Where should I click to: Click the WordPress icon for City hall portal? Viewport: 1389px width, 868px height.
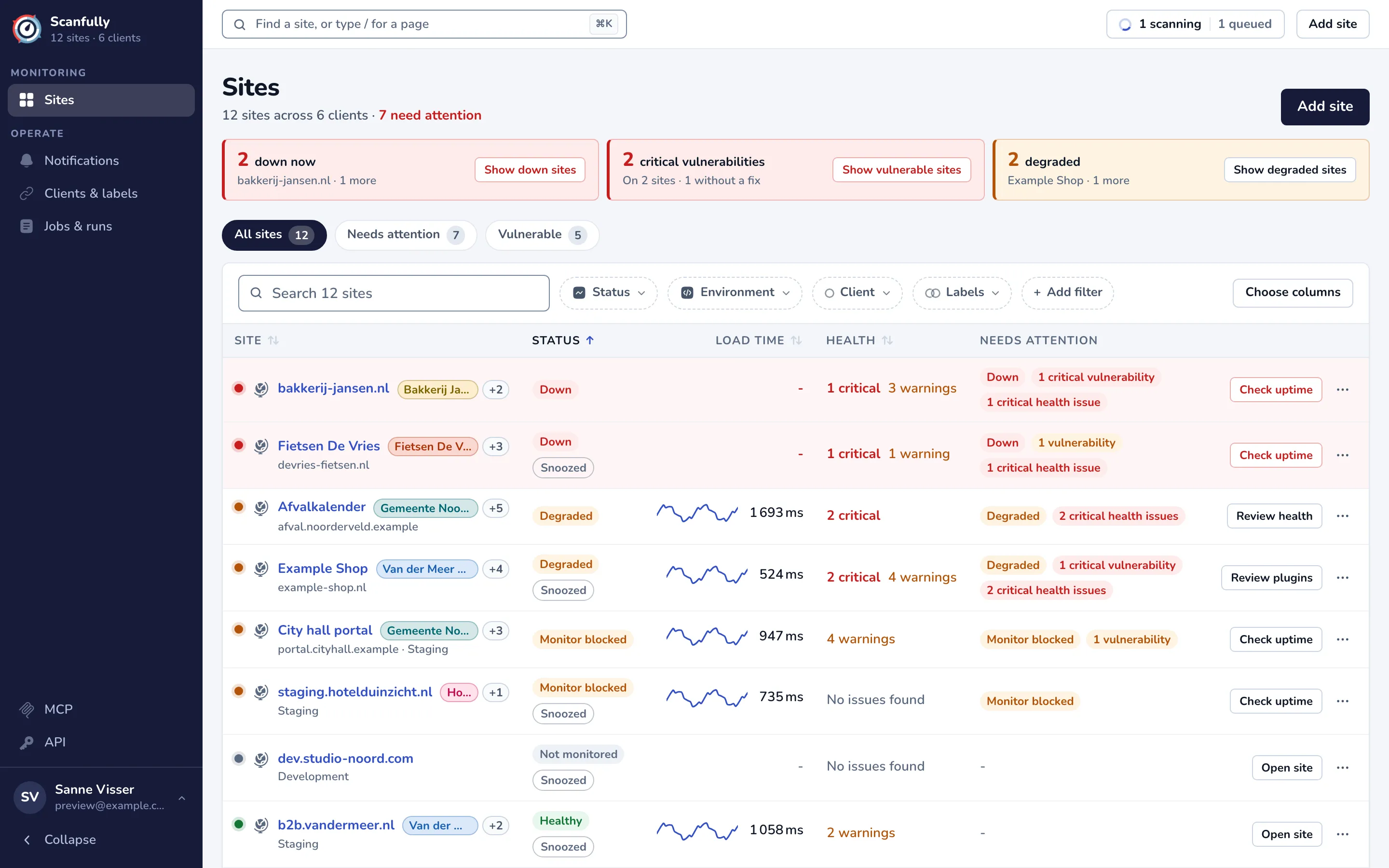point(261,630)
